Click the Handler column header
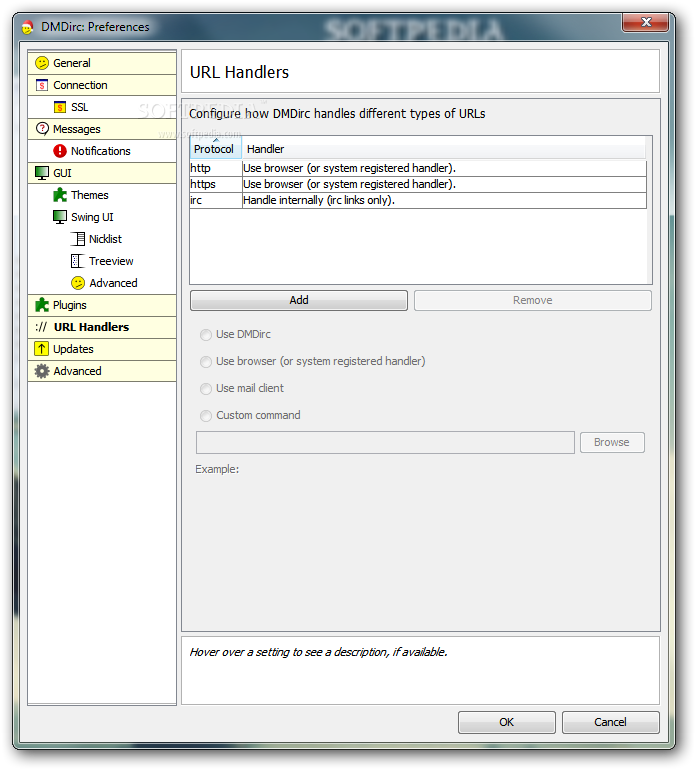696x770 pixels. pyautogui.click(x=444, y=149)
